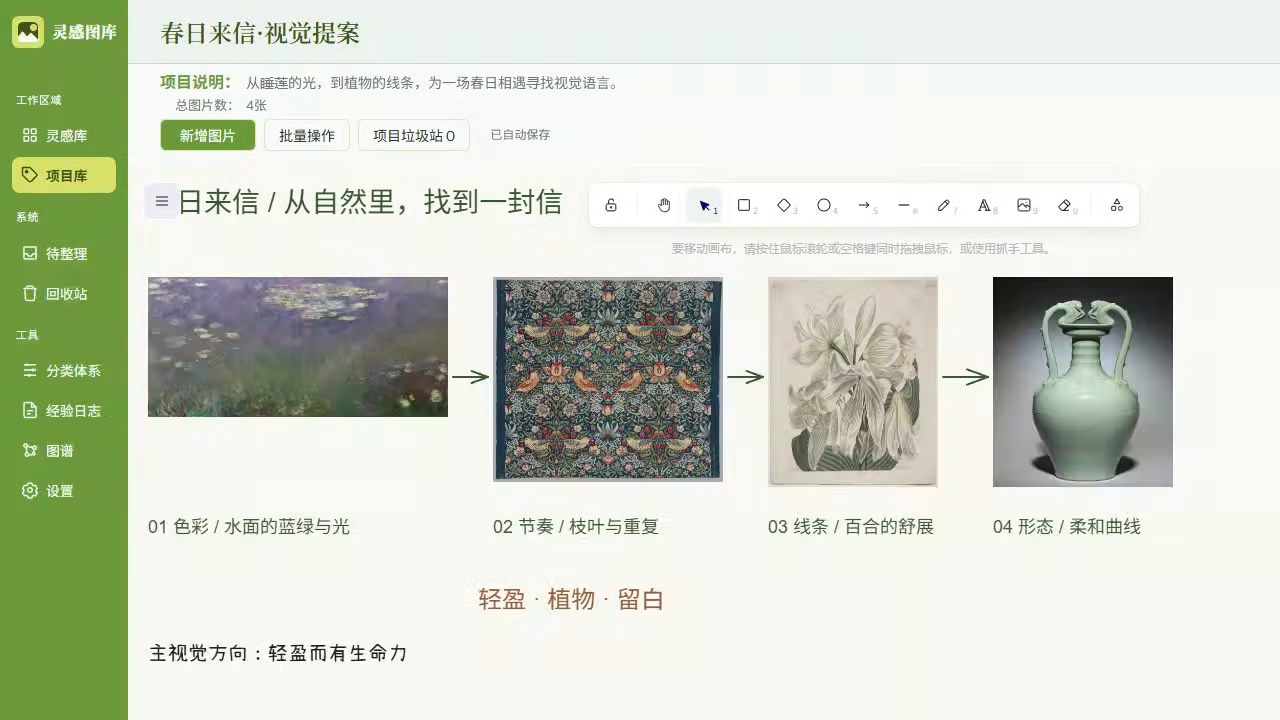
Task: Select text 主视觉方向：轻盈而有生命力
Action: (279, 654)
